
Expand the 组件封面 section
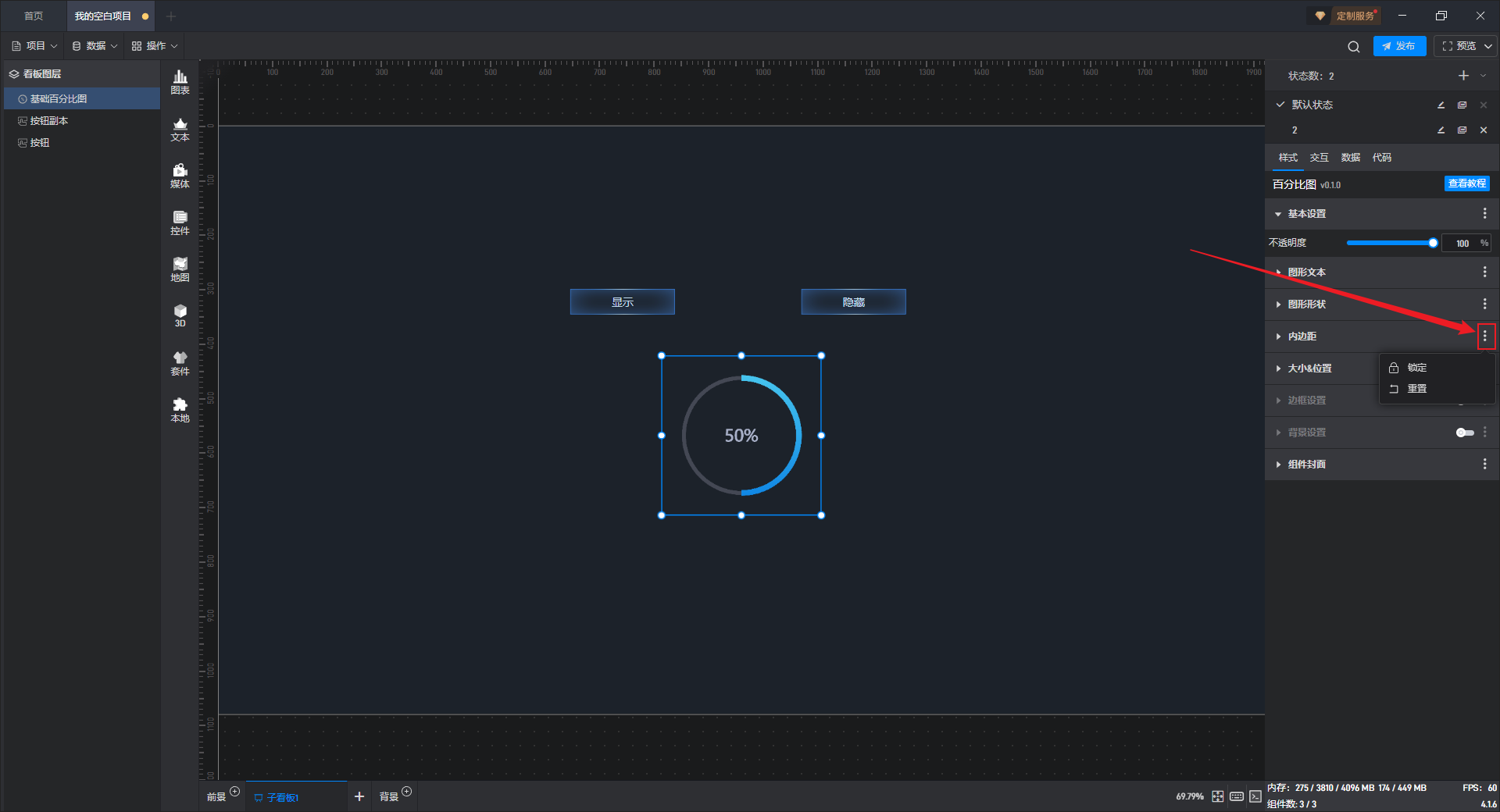pyautogui.click(x=1278, y=464)
